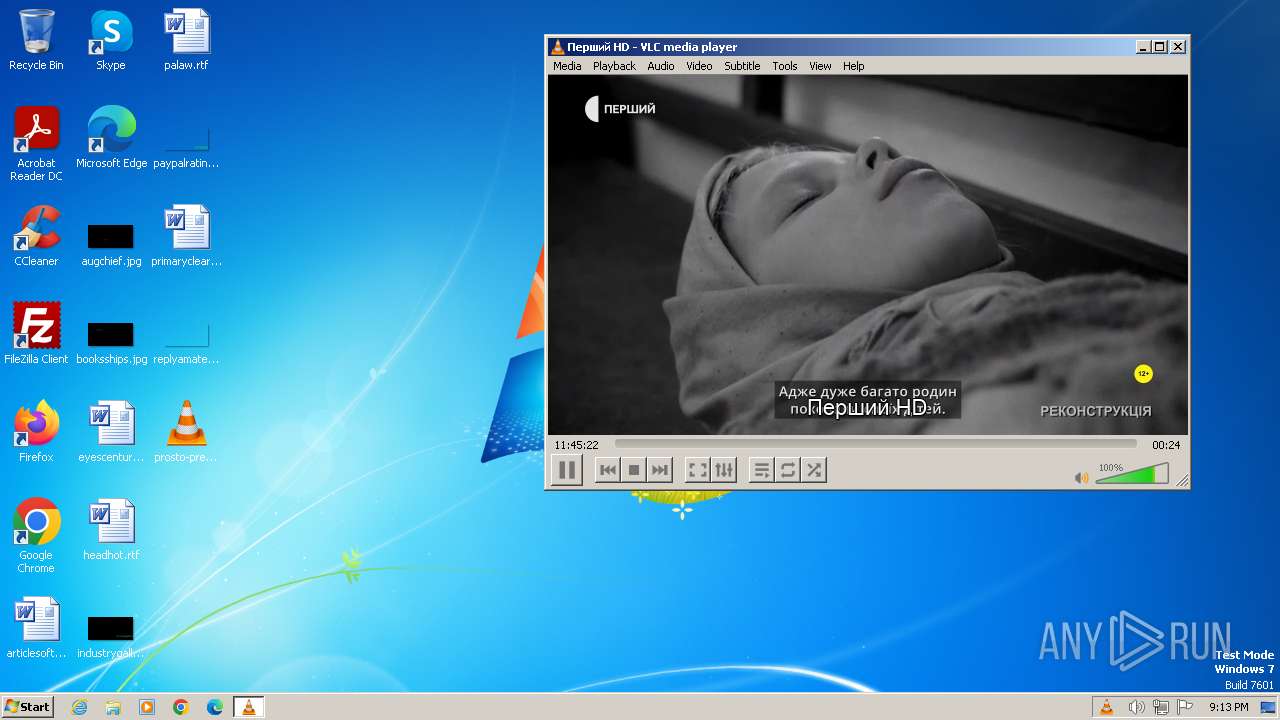This screenshot has height=720, width=1280.
Task: Open the Windows Start menu
Action: tap(27, 706)
